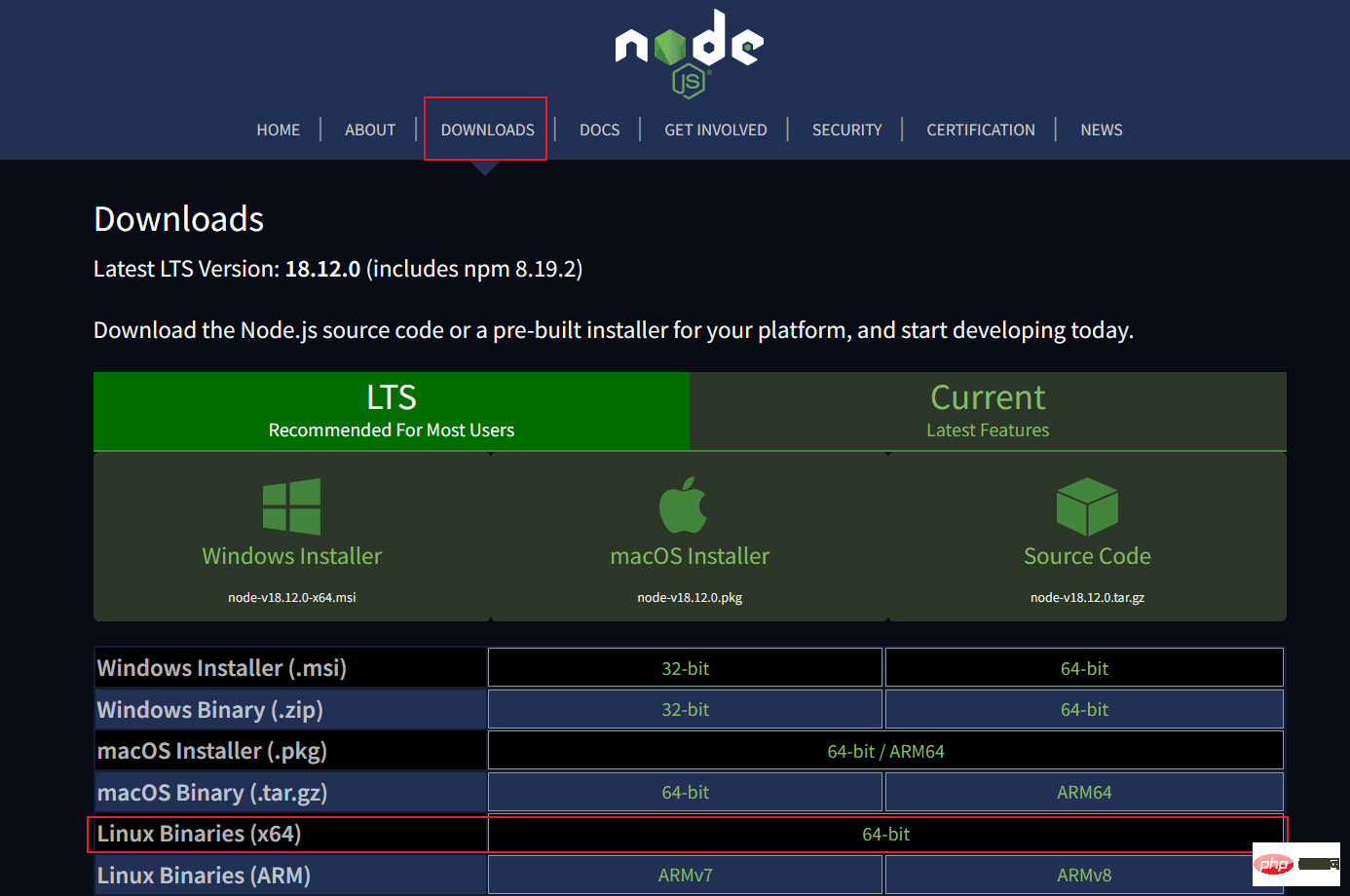Click the Windows Installer (.msi) row label
The image size is (1350, 896).
(x=222, y=668)
